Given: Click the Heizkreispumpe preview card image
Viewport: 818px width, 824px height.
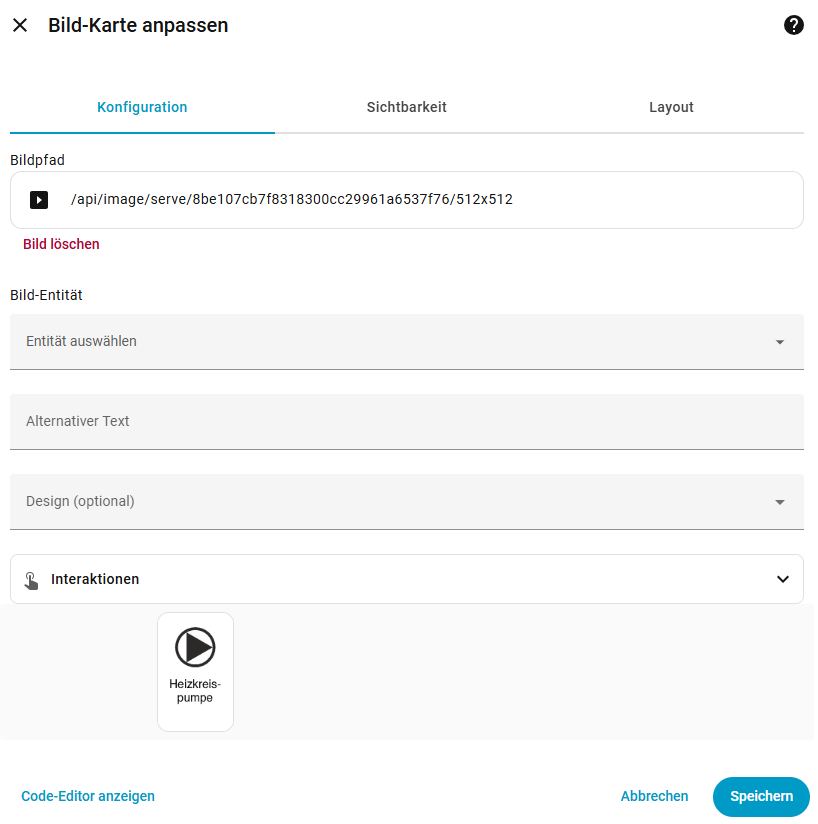Looking at the screenshot, I should pyautogui.click(x=195, y=671).
